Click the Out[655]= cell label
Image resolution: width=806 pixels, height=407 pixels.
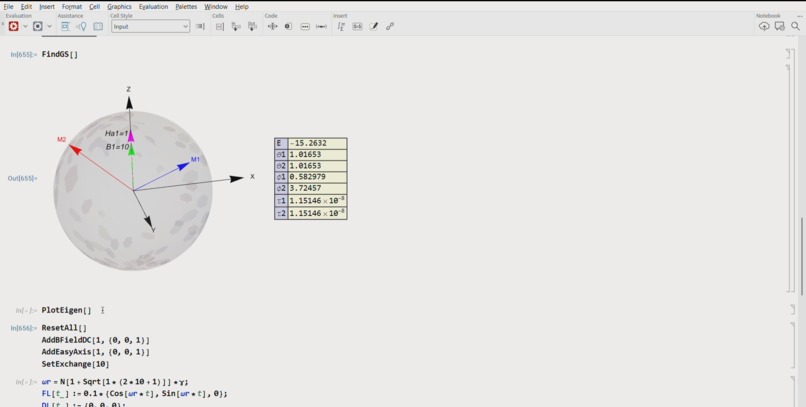[x=22, y=178]
